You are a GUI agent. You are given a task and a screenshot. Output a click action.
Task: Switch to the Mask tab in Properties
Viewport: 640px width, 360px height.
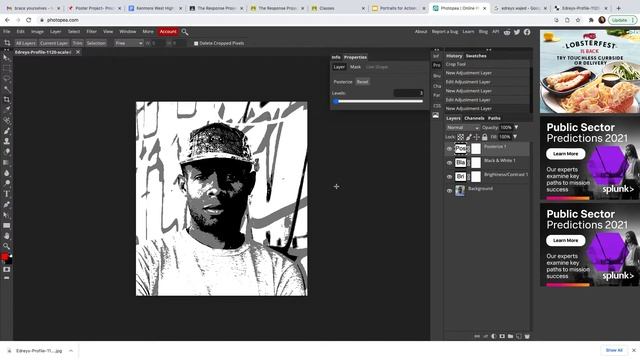356,67
